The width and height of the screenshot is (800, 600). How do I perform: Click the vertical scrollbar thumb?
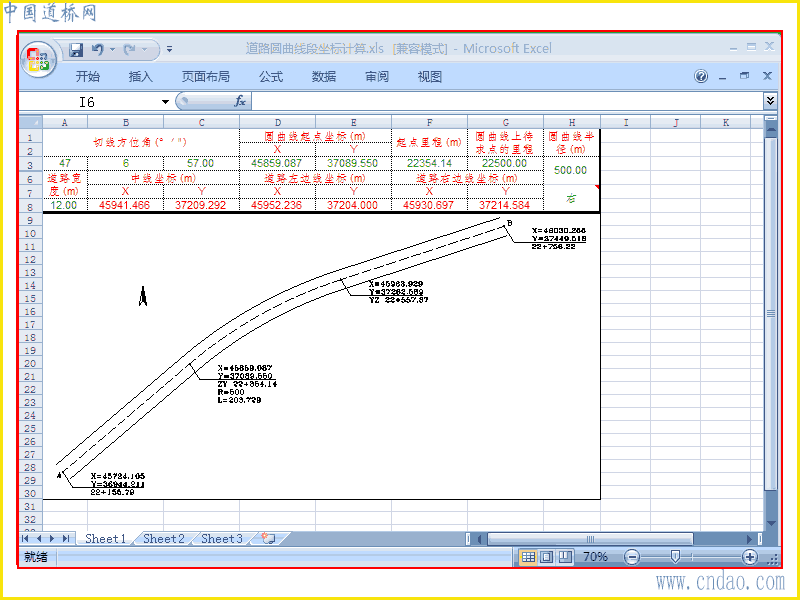click(x=771, y=313)
